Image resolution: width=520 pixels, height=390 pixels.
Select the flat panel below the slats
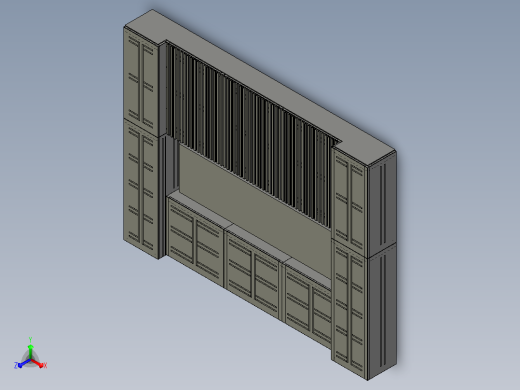click(255, 213)
